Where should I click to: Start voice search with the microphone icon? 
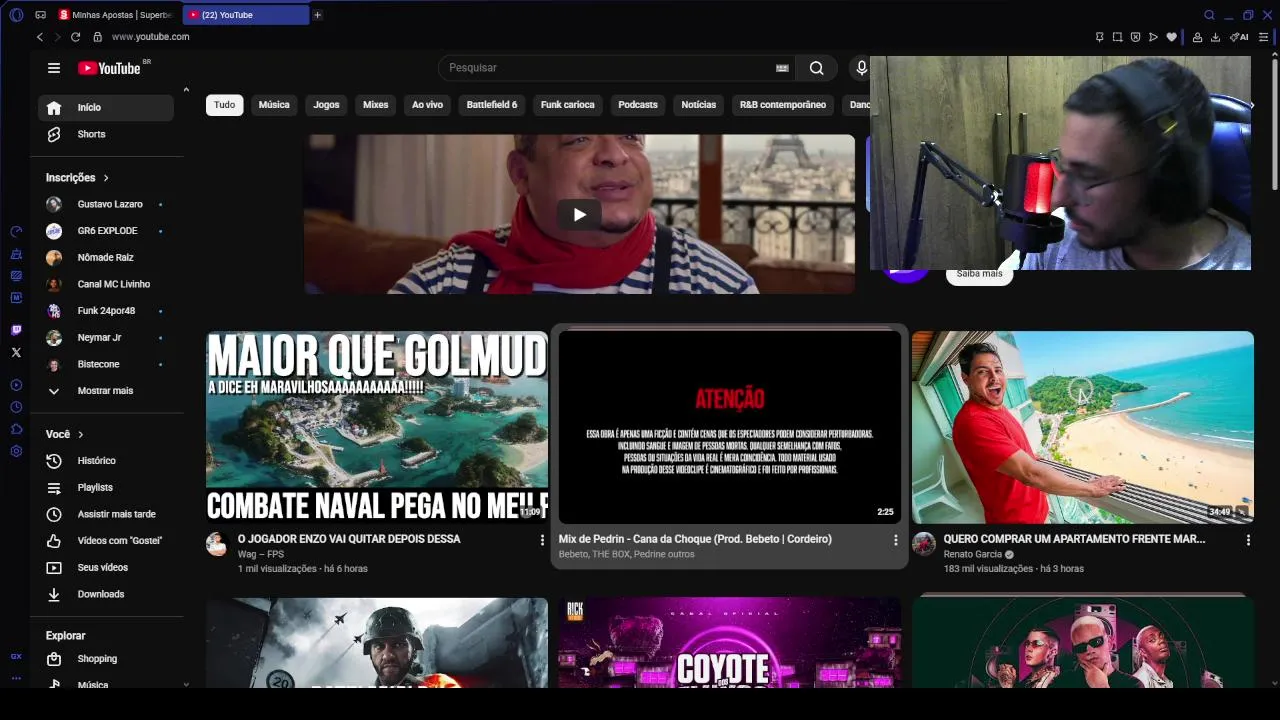[x=861, y=68]
